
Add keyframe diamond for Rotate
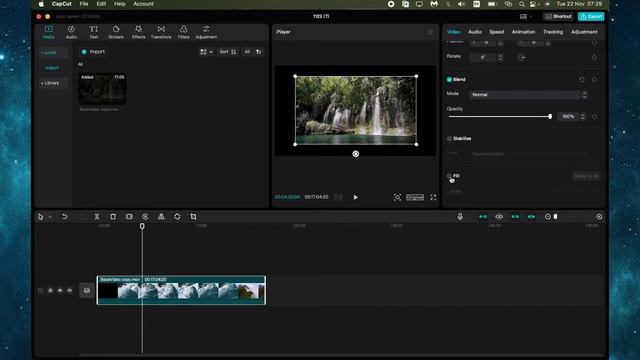point(594,58)
